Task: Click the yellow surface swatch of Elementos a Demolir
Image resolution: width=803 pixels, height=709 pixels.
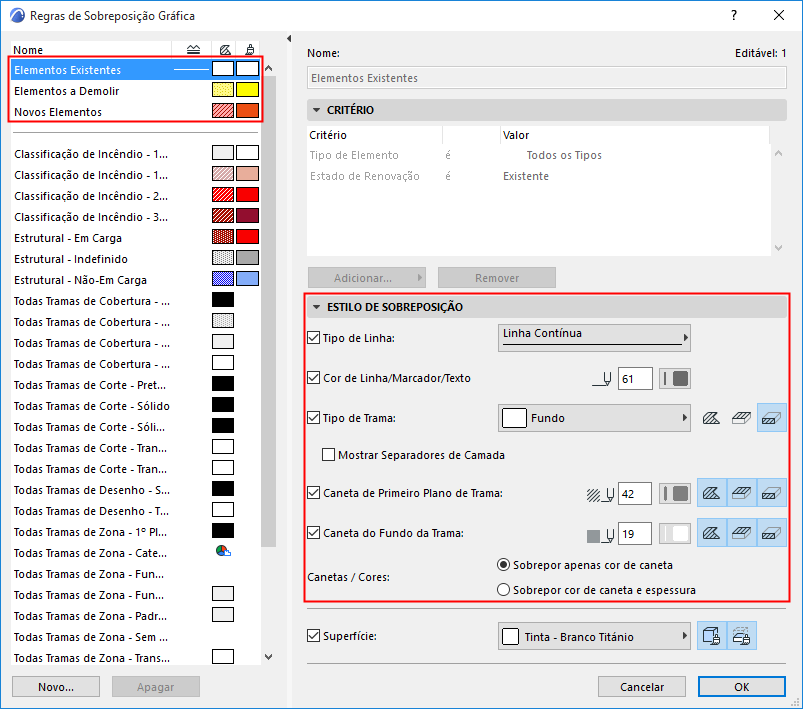Action: pos(247,90)
